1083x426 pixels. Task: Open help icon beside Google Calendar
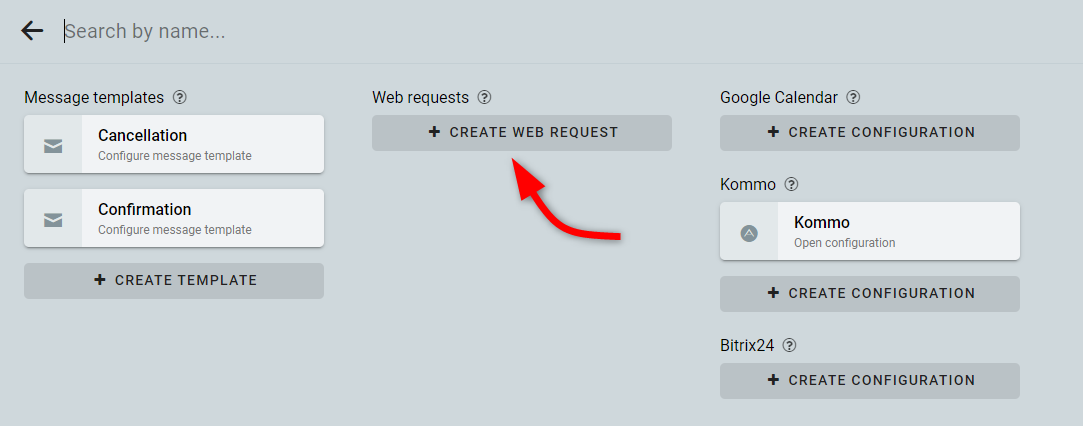pos(854,97)
